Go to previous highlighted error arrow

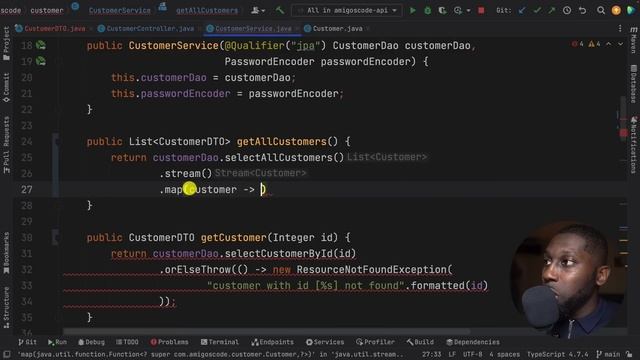(x=609, y=44)
